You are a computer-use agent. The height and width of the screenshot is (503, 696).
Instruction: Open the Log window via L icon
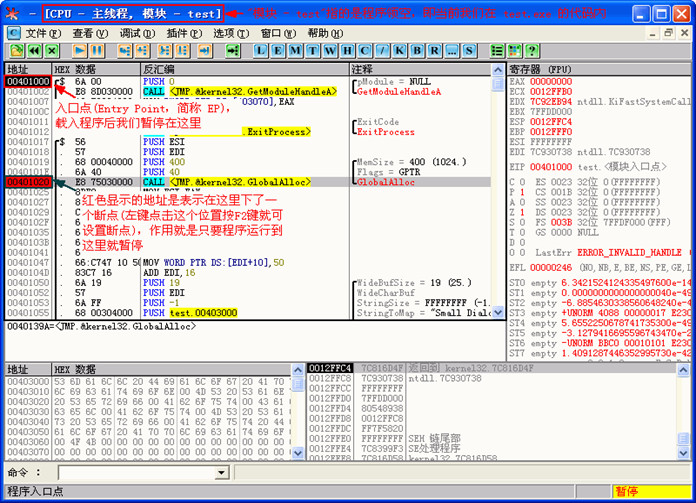tap(261, 51)
